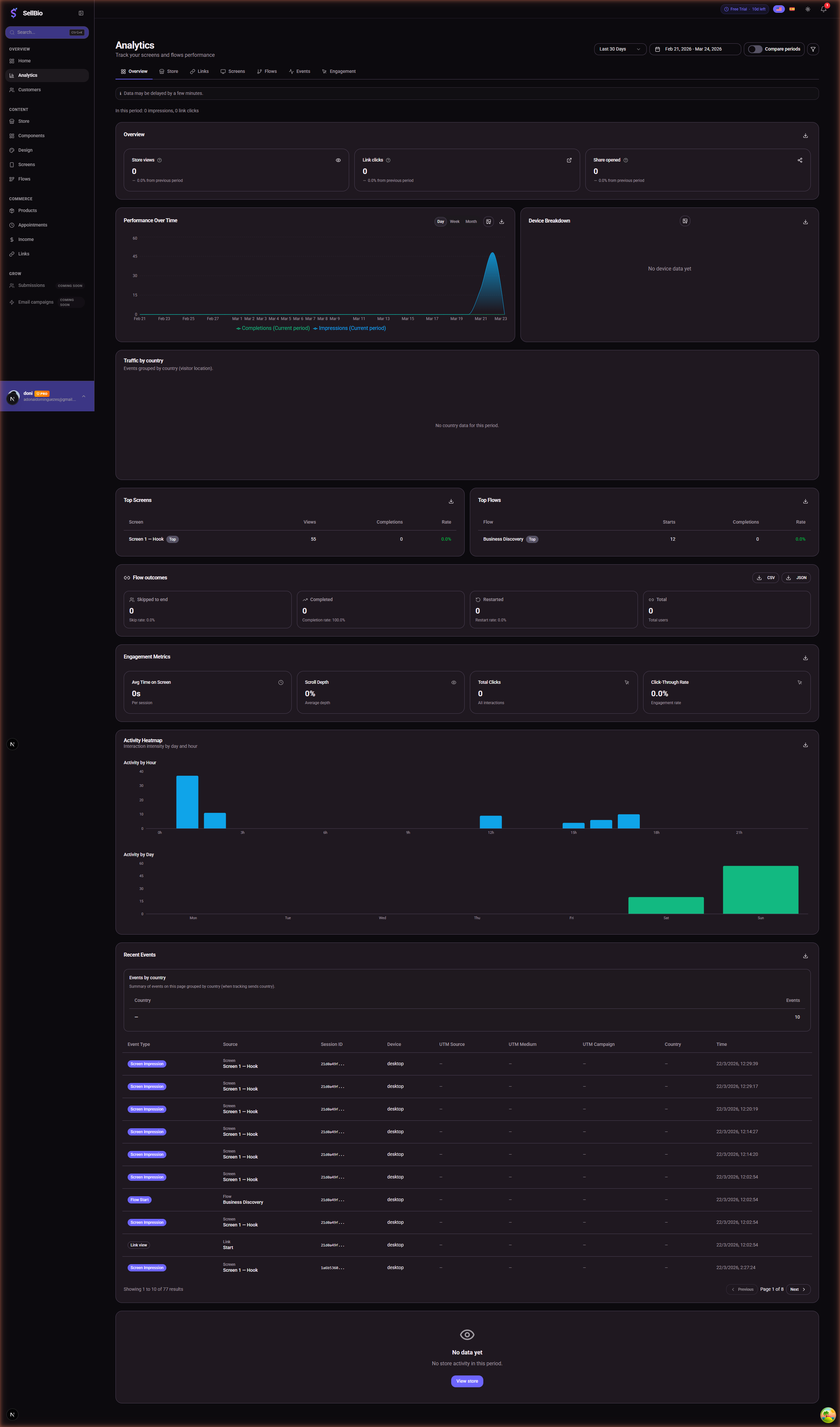Go to Next events page
Screen dimensions: 840x1427
[798, 1289]
